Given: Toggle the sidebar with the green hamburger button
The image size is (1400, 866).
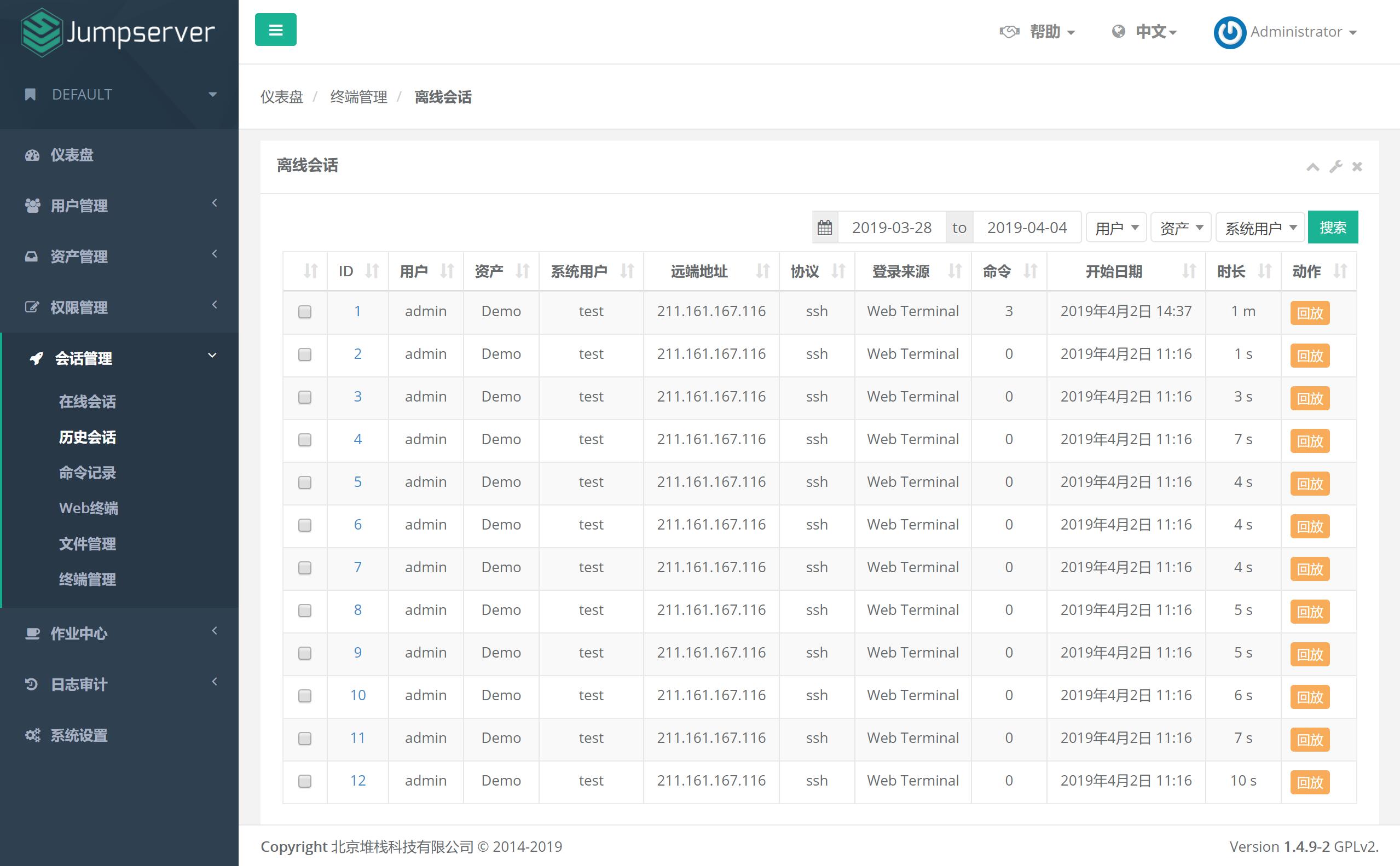Looking at the screenshot, I should point(275,30).
